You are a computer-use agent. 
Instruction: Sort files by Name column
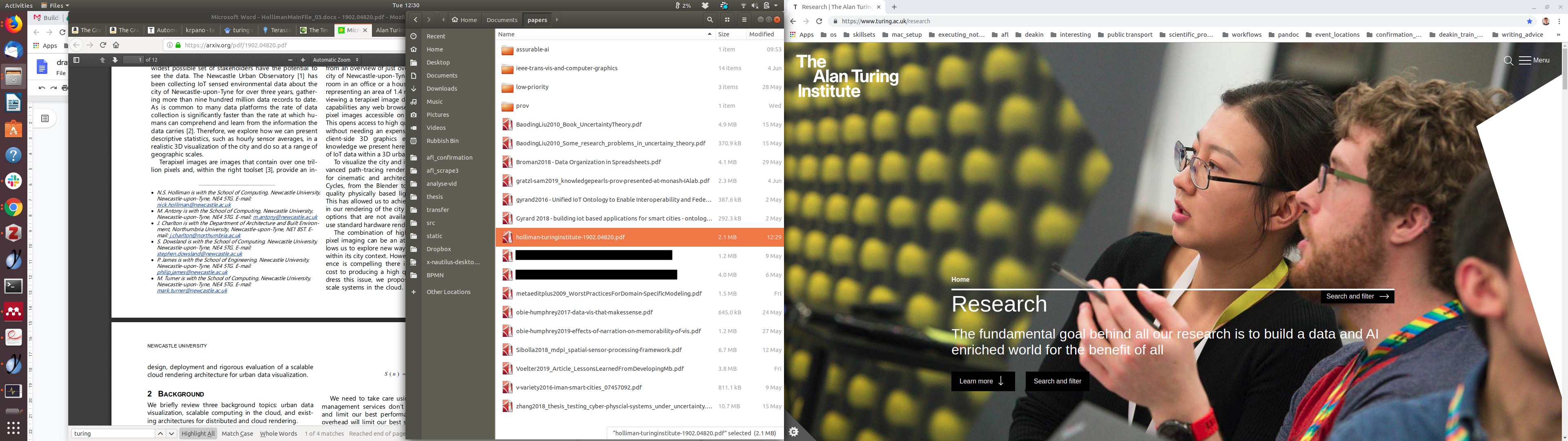(506, 34)
